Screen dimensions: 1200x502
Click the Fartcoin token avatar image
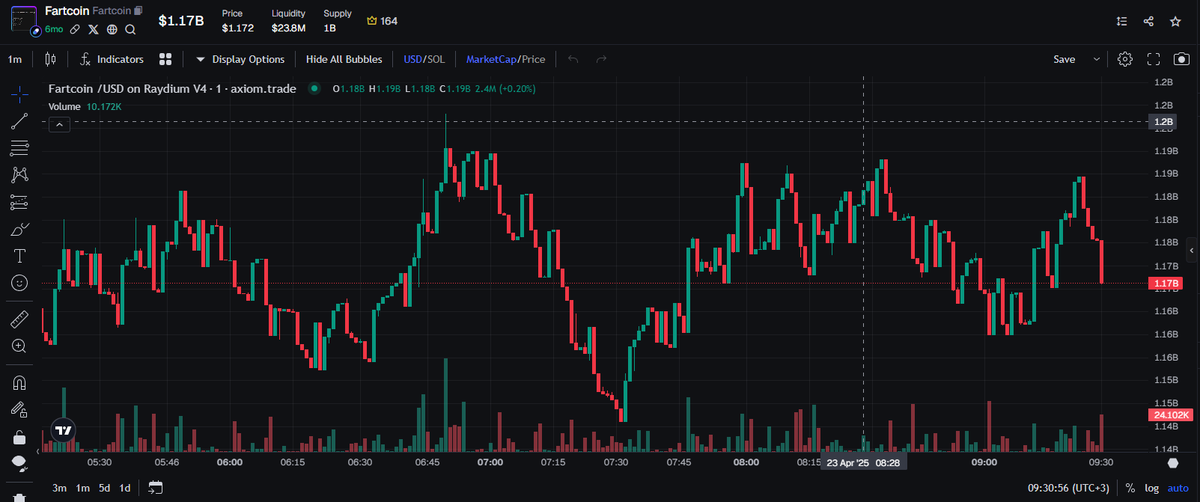[x=22, y=20]
